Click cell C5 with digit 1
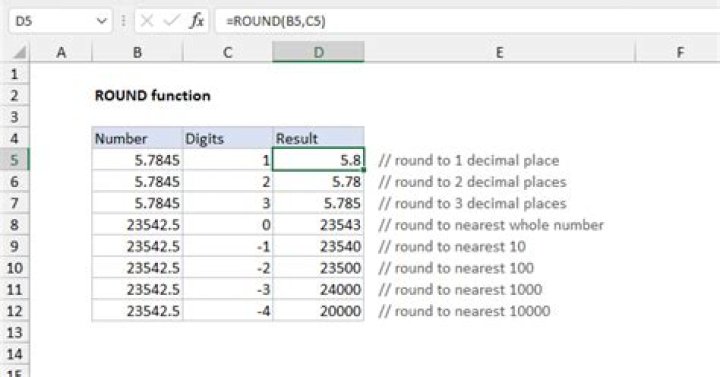This screenshot has height=377, width=720. 227,160
